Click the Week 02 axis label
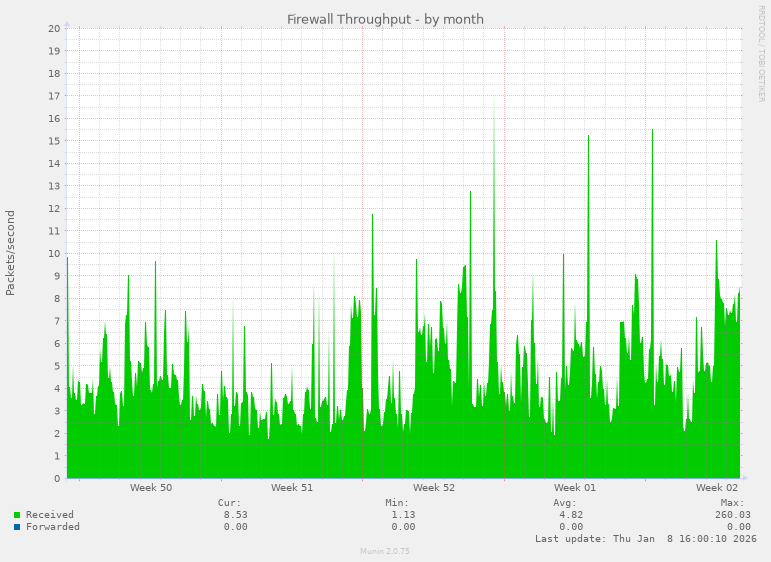Viewport: 771px width, 562px height. click(x=717, y=488)
